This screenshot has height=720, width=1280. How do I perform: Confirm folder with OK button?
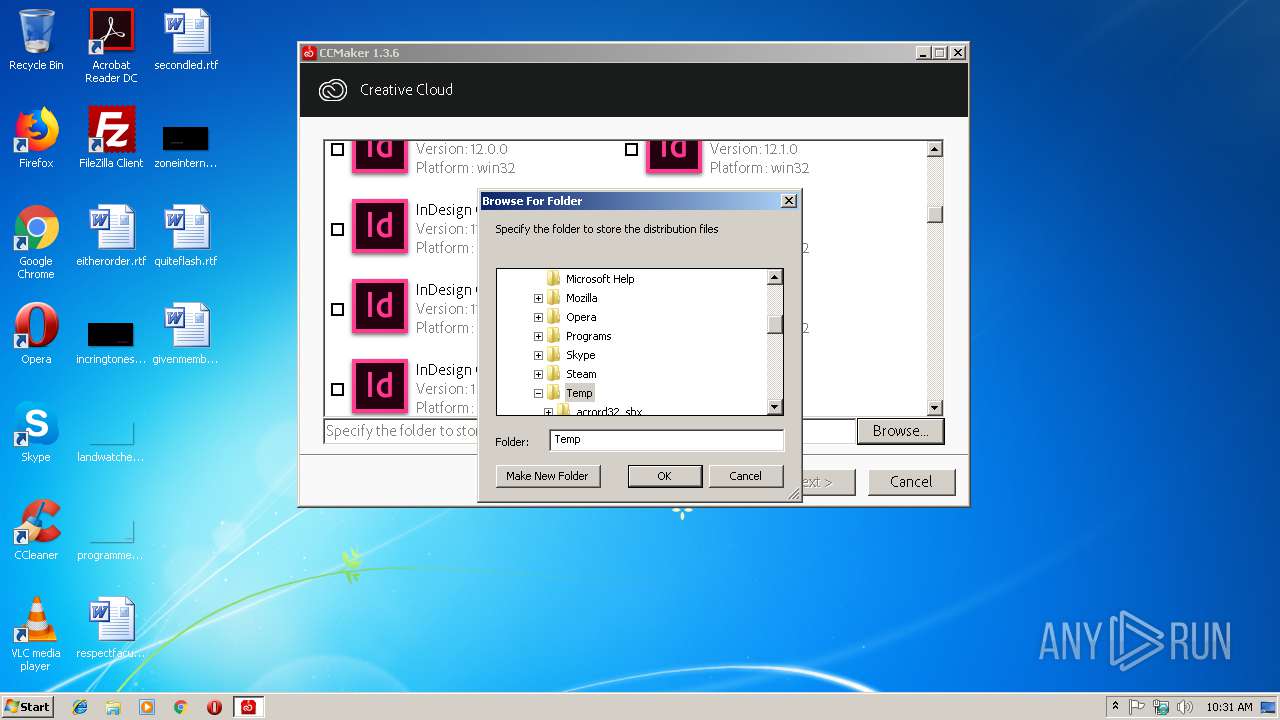664,476
